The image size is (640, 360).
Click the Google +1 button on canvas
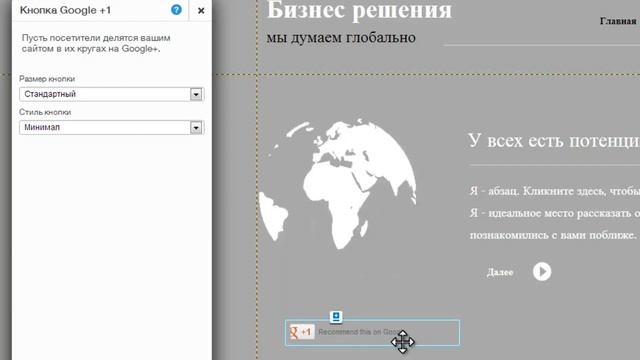(x=302, y=332)
